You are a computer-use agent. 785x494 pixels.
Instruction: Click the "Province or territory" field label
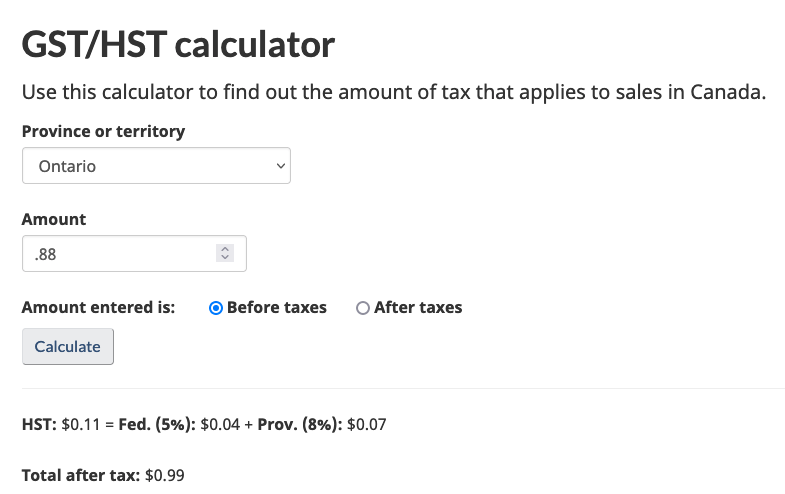[x=103, y=131]
